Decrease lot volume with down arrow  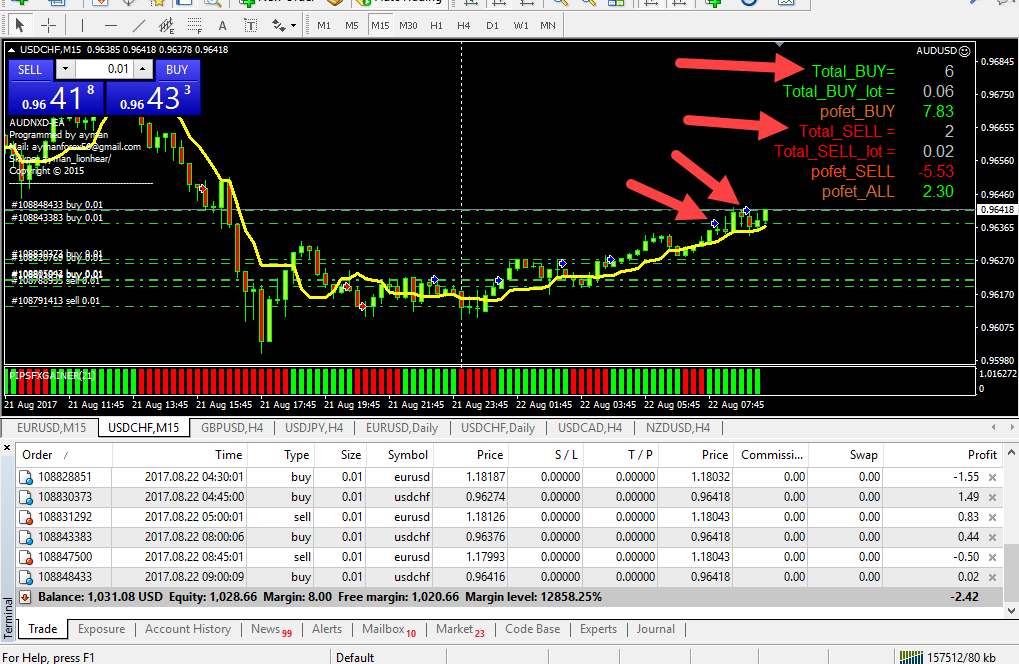click(x=65, y=69)
